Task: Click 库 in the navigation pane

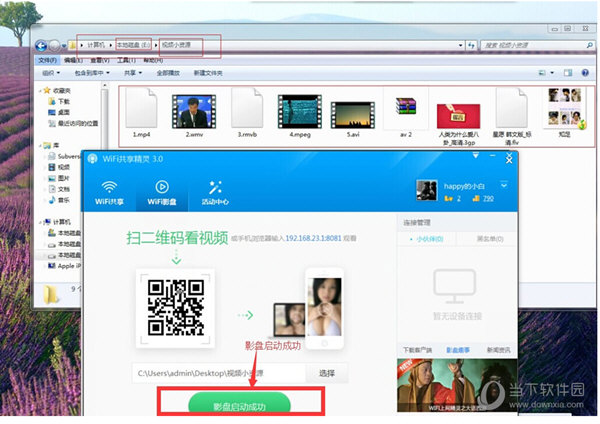Action: point(52,145)
